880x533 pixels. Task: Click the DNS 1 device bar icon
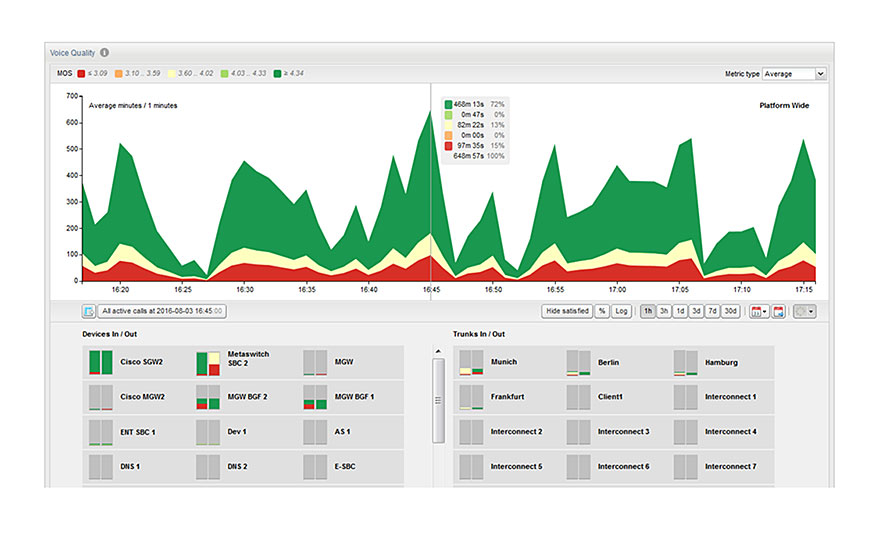tap(101, 467)
